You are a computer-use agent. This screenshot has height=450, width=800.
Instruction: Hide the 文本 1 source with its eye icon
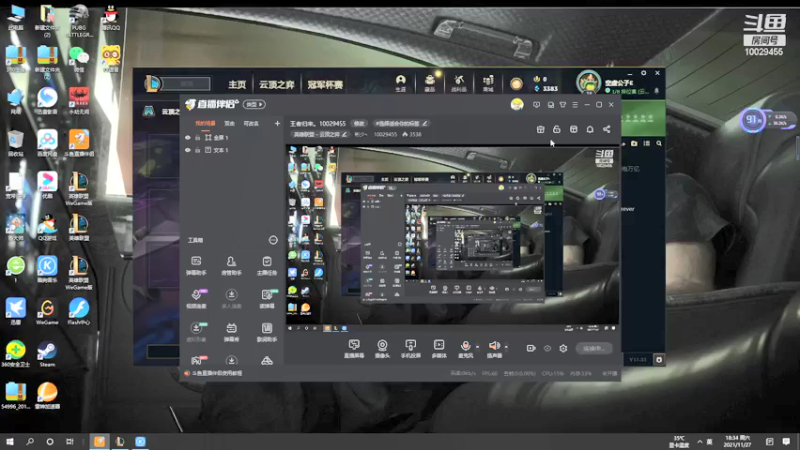[188, 150]
